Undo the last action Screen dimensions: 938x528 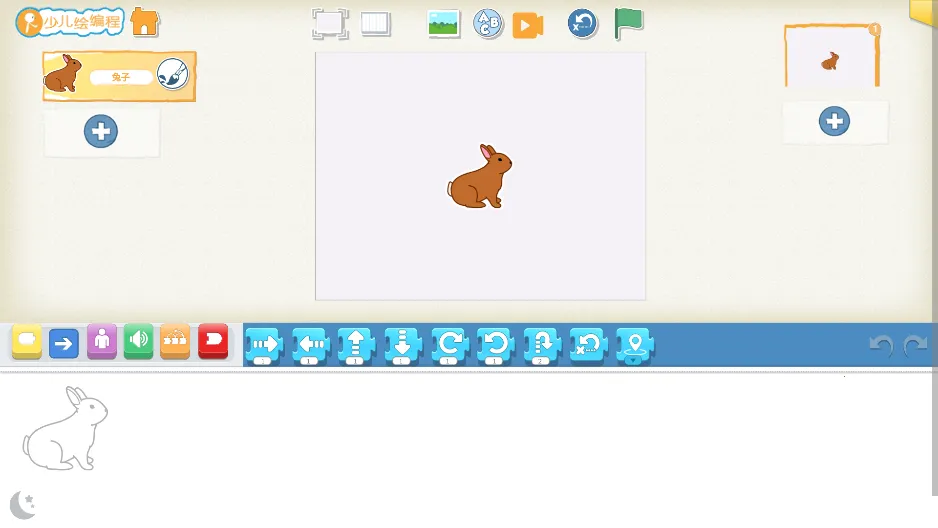[881, 345]
